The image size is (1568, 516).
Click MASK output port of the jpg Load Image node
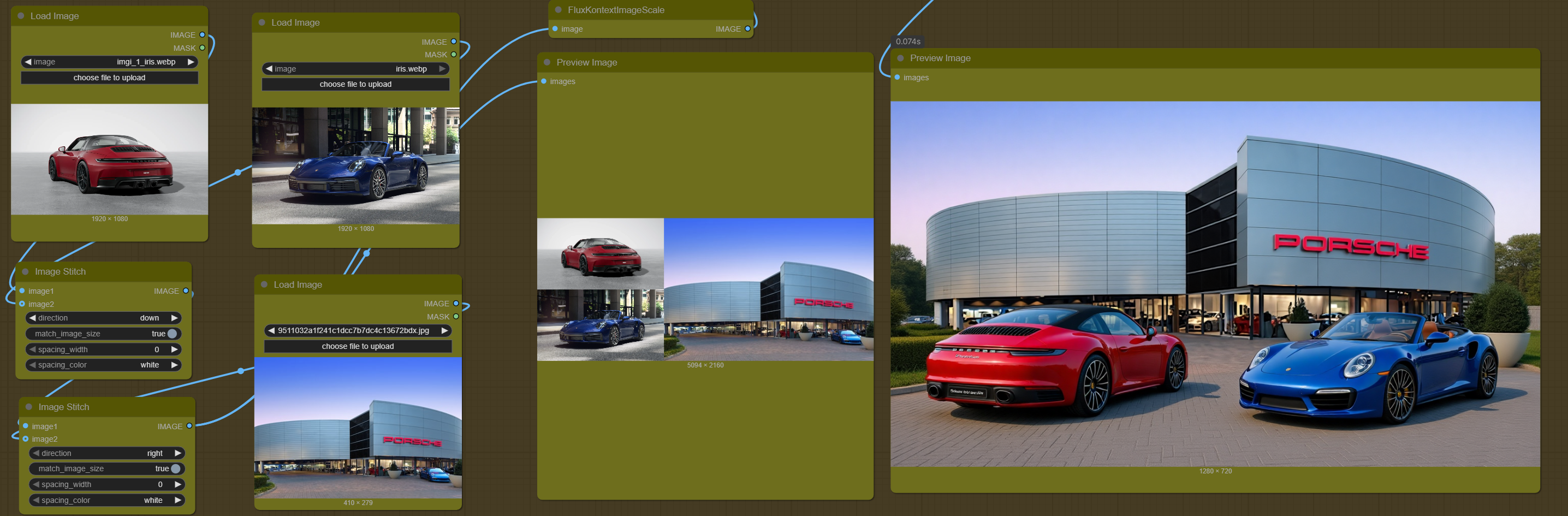[x=456, y=316]
